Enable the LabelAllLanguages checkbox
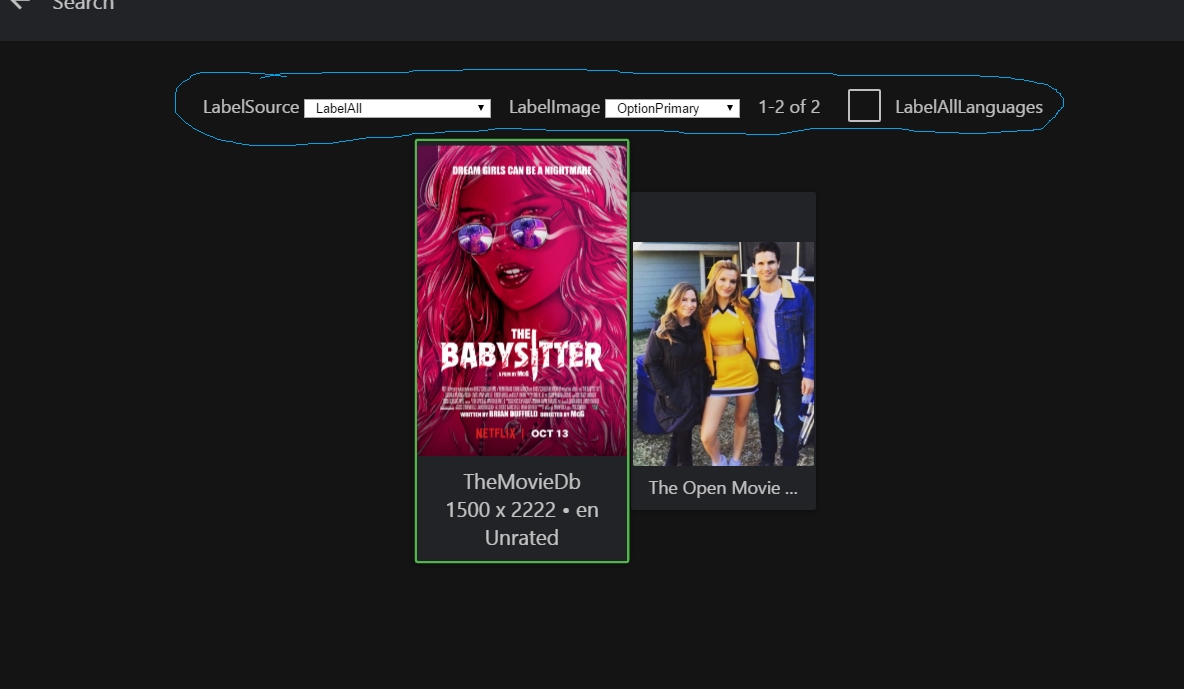This screenshot has height=689, width=1184. [x=864, y=106]
